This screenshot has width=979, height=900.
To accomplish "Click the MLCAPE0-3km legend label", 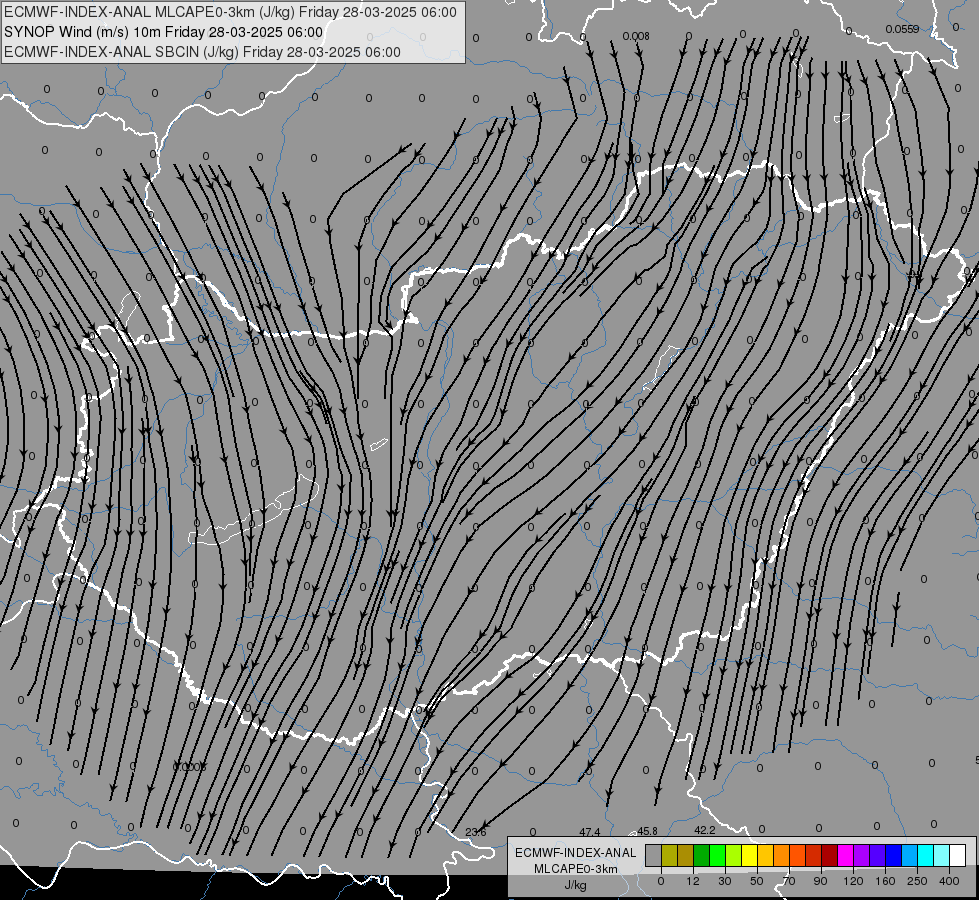I will coord(576,869).
